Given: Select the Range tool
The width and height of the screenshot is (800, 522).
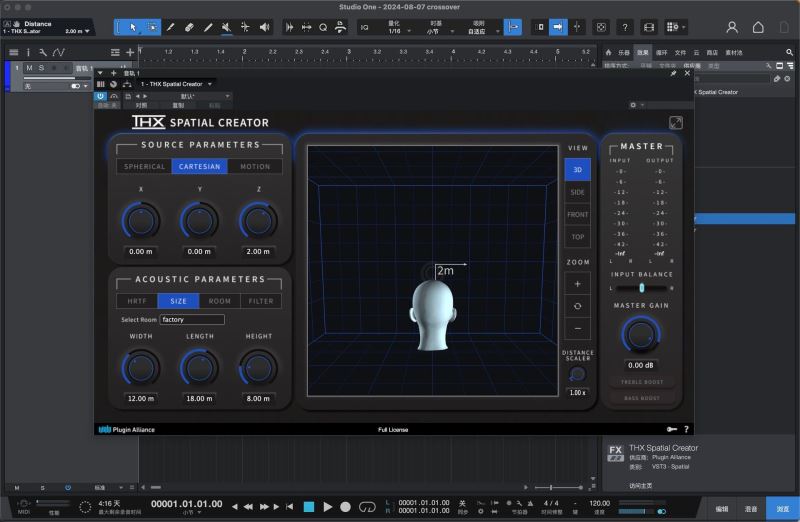Looking at the screenshot, I should click(x=152, y=27).
